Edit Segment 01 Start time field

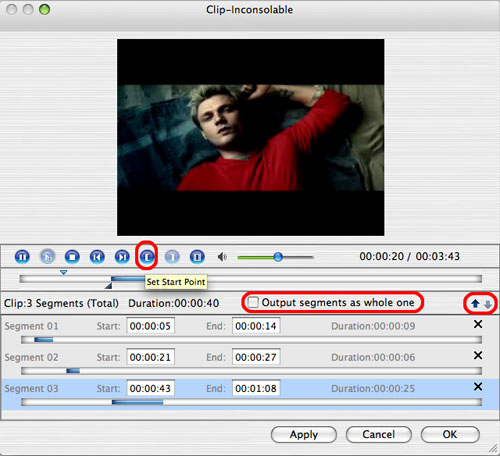[x=151, y=326]
